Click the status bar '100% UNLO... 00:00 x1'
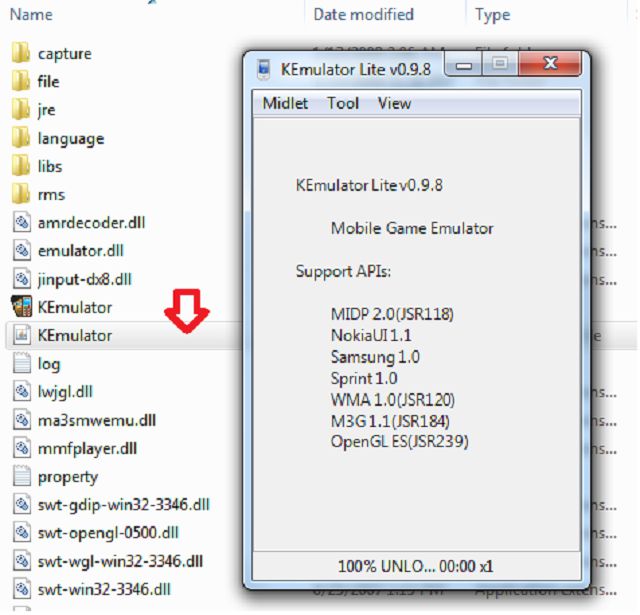 416,566
